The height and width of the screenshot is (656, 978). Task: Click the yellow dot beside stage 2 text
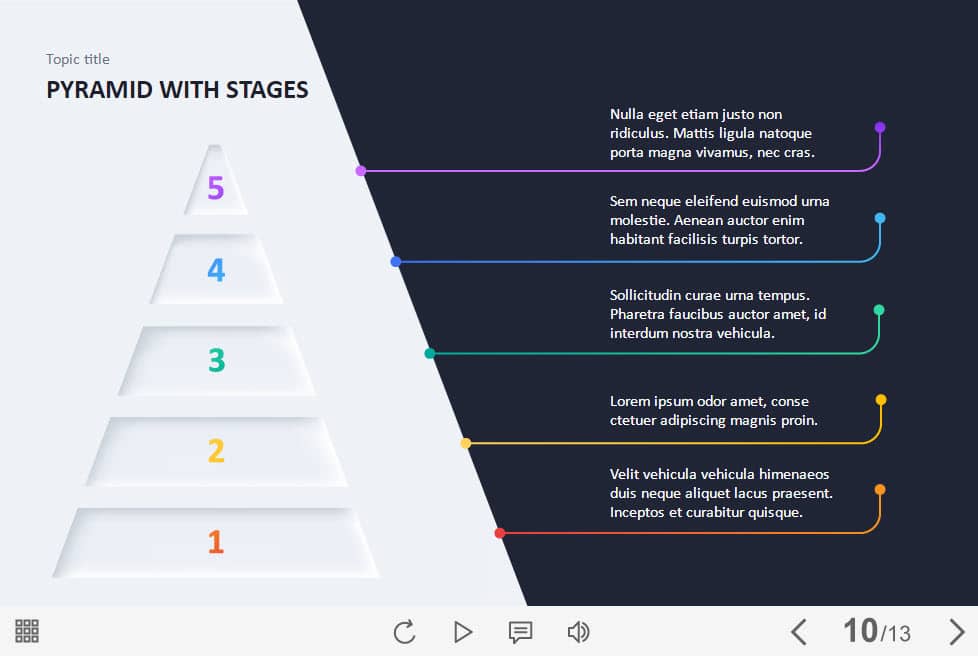click(881, 400)
